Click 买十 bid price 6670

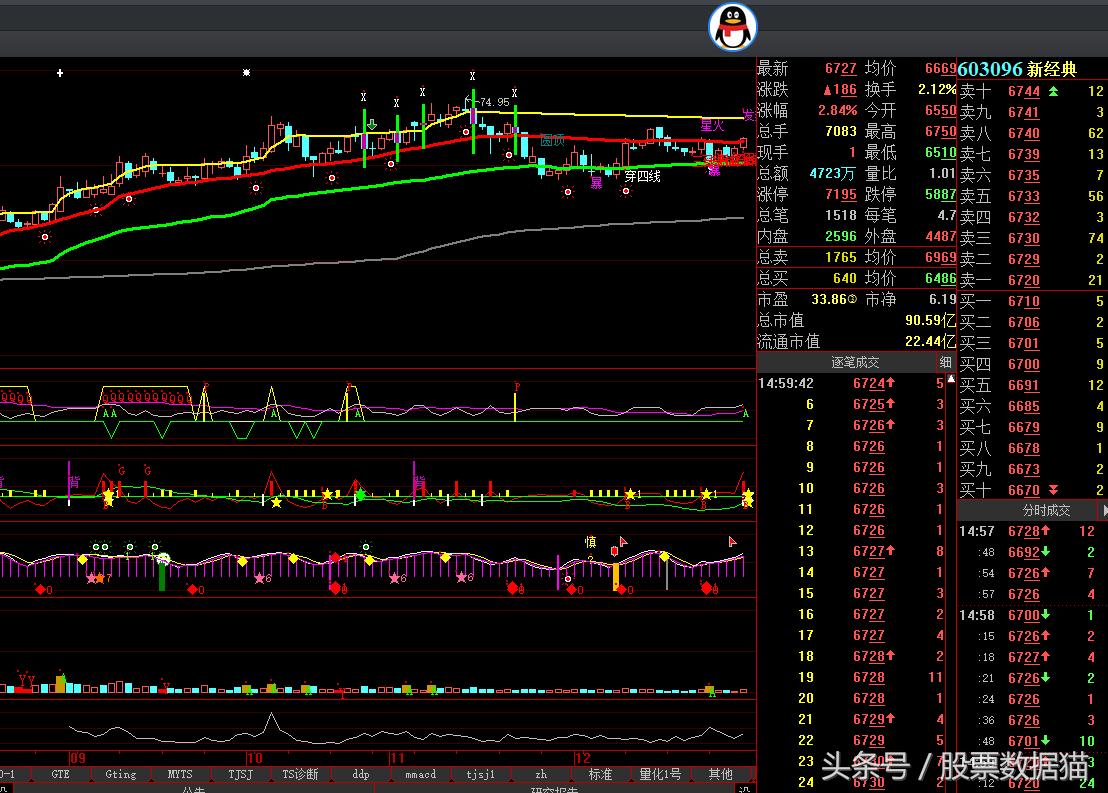1024,490
